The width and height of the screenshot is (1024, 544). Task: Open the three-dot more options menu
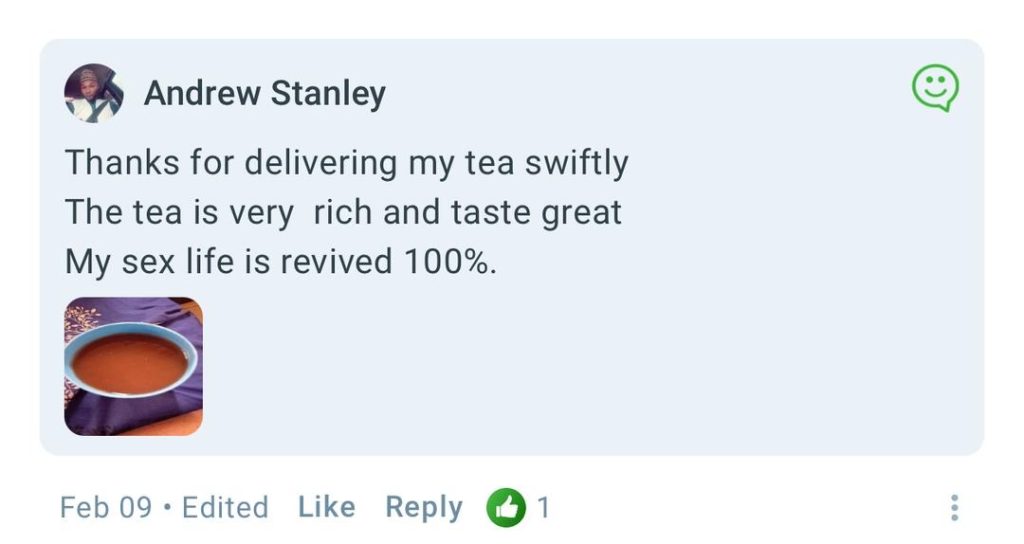click(x=954, y=508)
